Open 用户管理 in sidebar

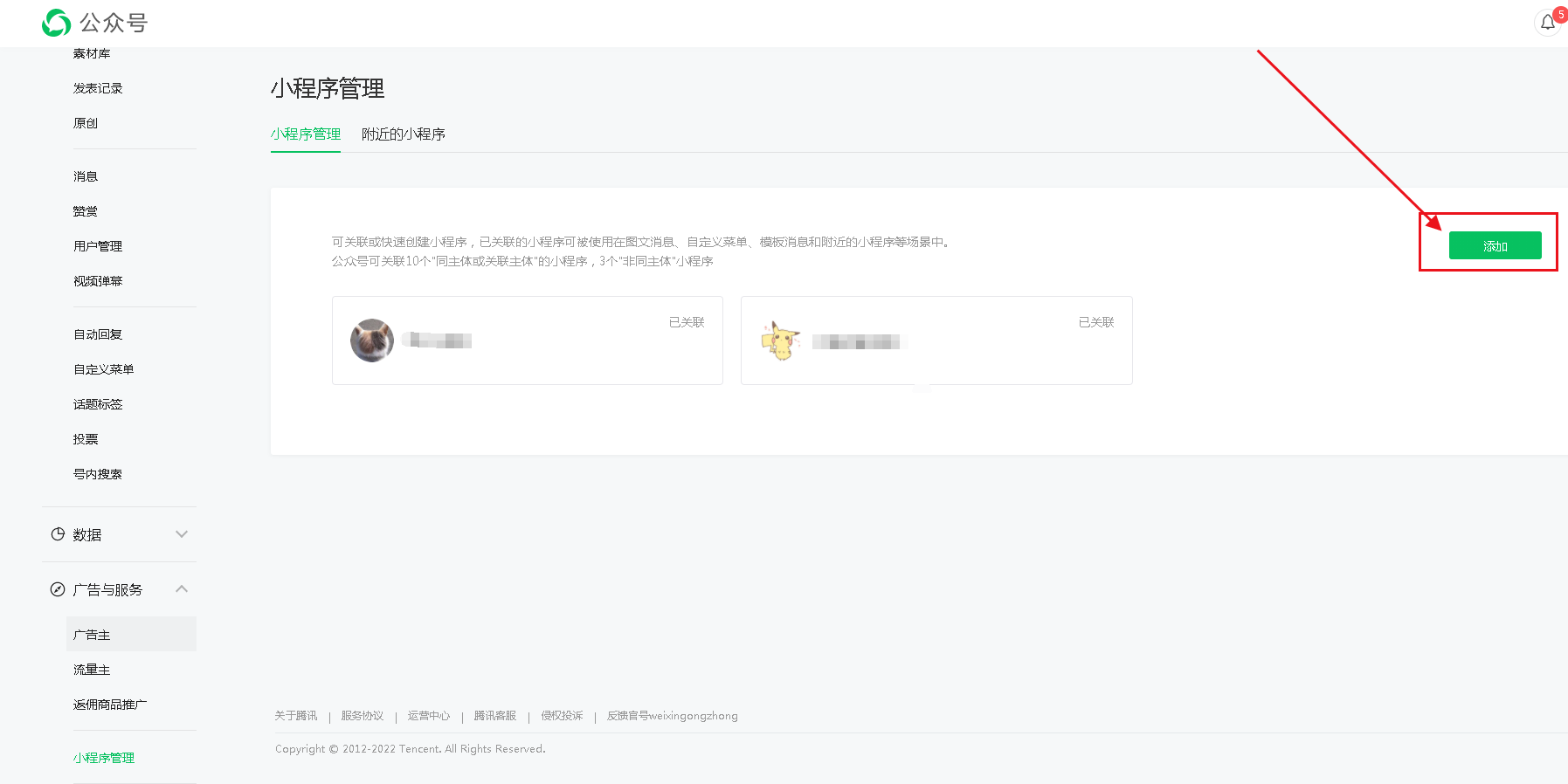pos(98,246)
